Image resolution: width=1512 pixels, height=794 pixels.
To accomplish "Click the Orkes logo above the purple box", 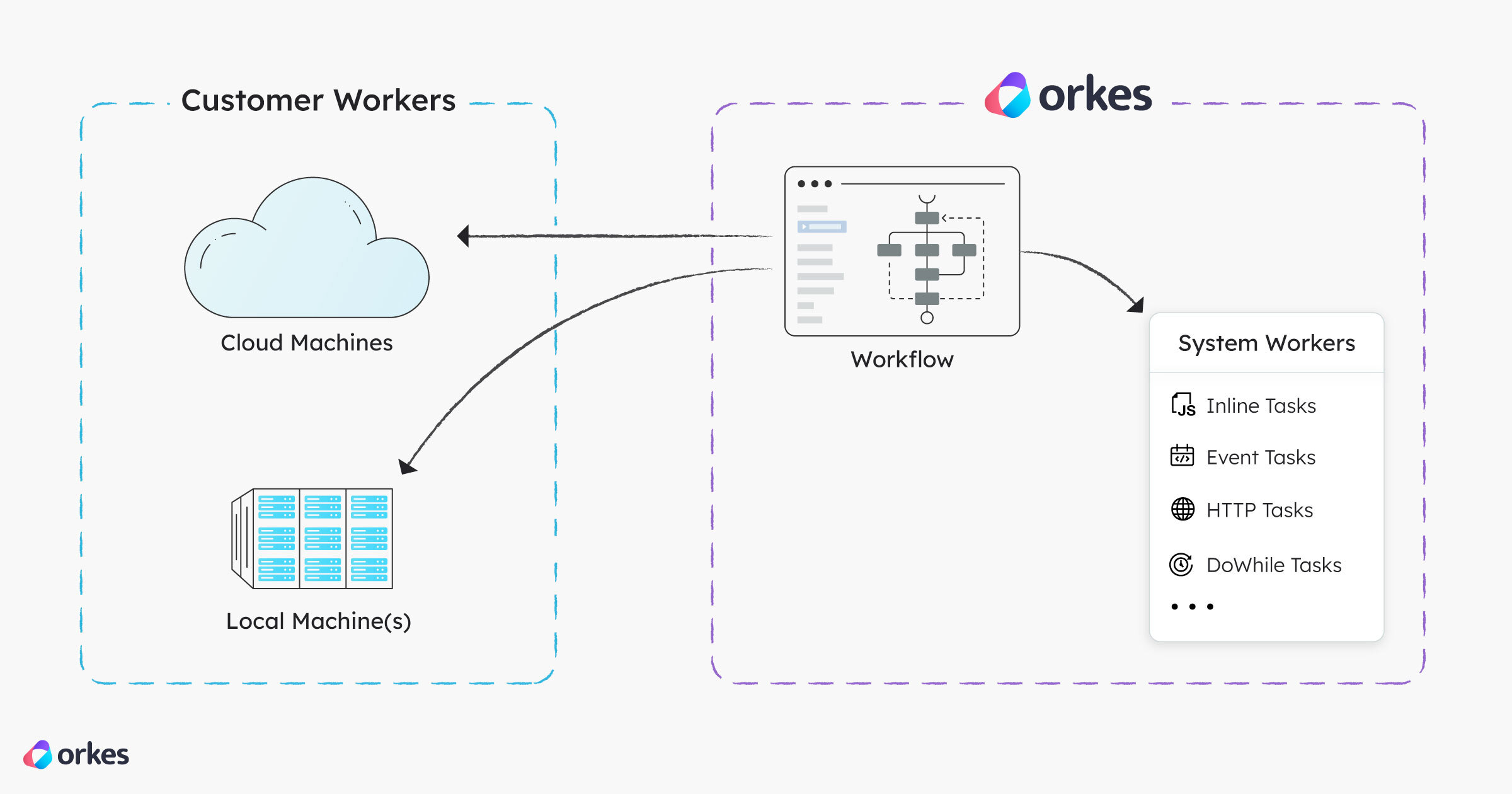I will 1068,95.
